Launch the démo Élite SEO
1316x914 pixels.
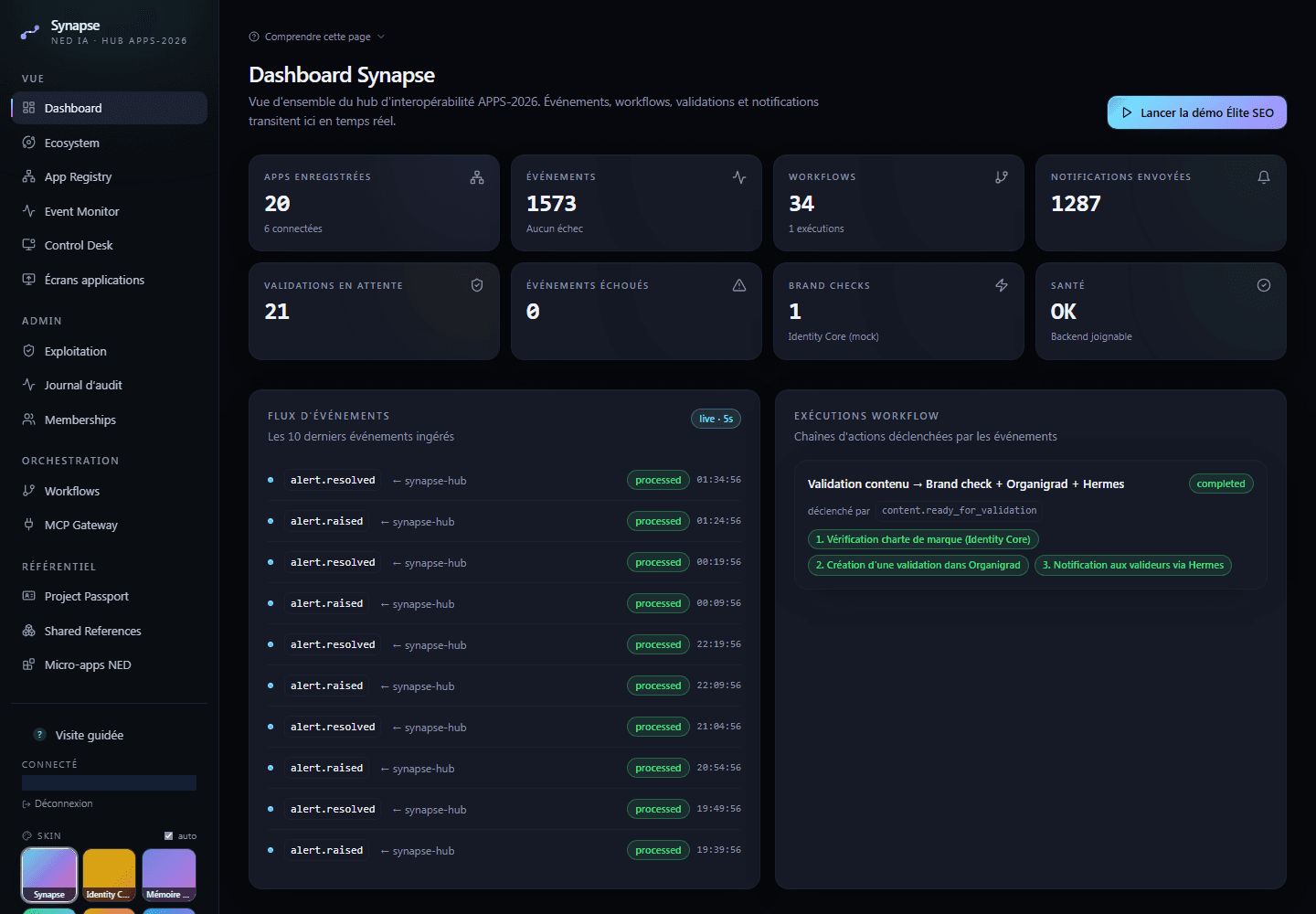click(1197, 112)
